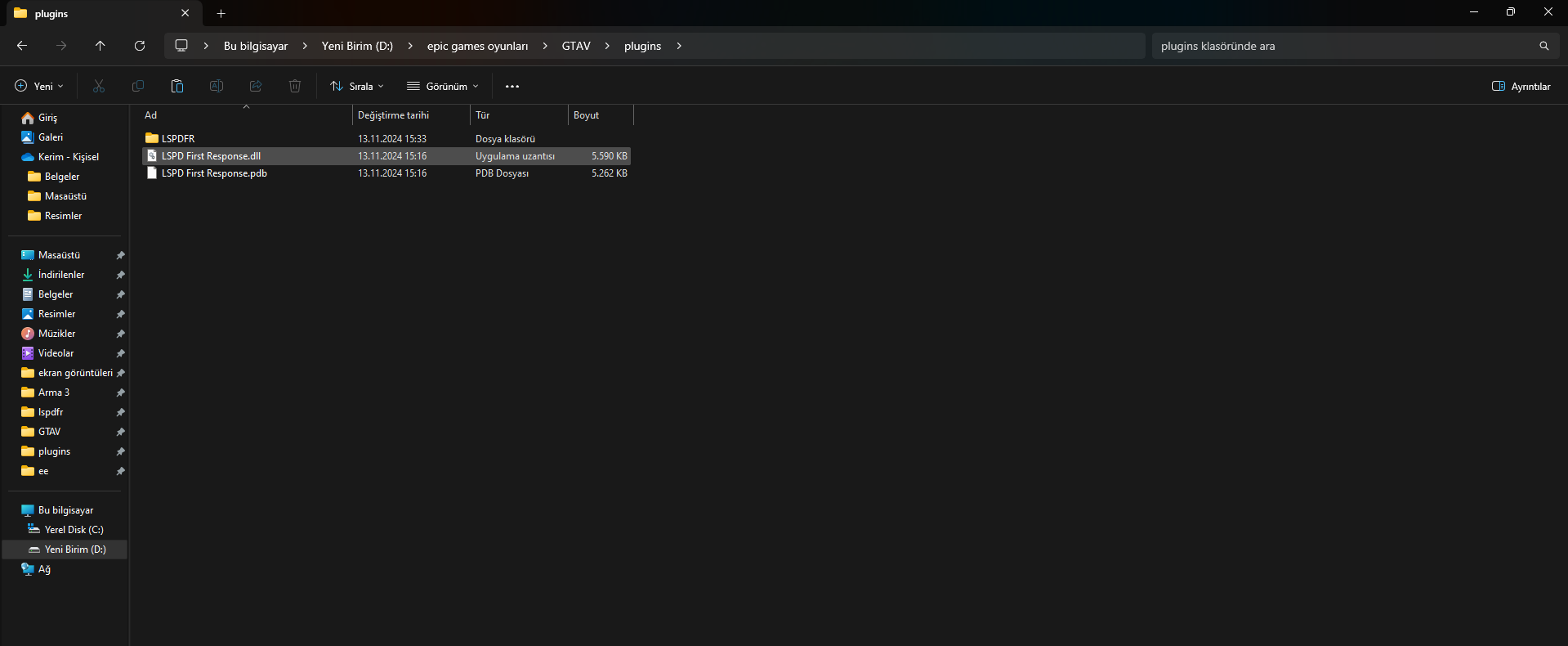Open a new tab with plus icon
Viewport: 1568px width, 646px height.
[221, 13]
